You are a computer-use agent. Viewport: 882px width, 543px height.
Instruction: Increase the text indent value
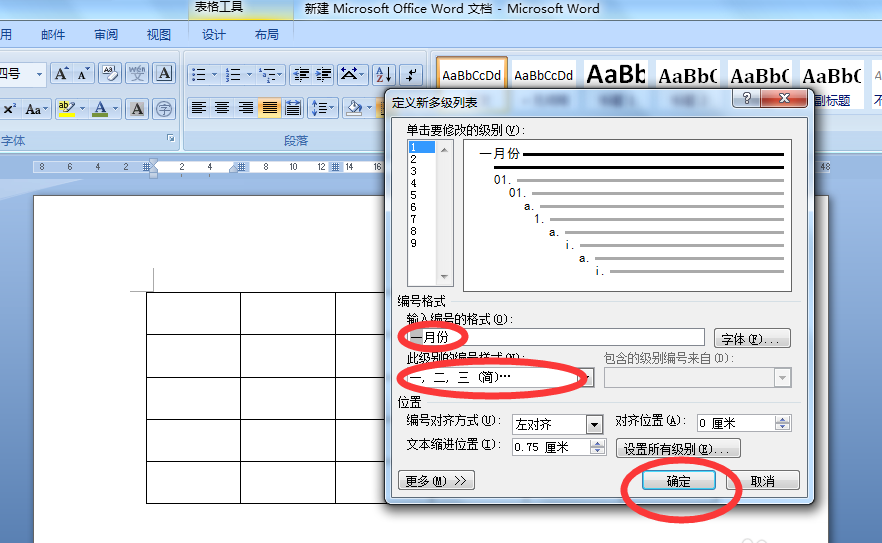[x=597, y=443]
